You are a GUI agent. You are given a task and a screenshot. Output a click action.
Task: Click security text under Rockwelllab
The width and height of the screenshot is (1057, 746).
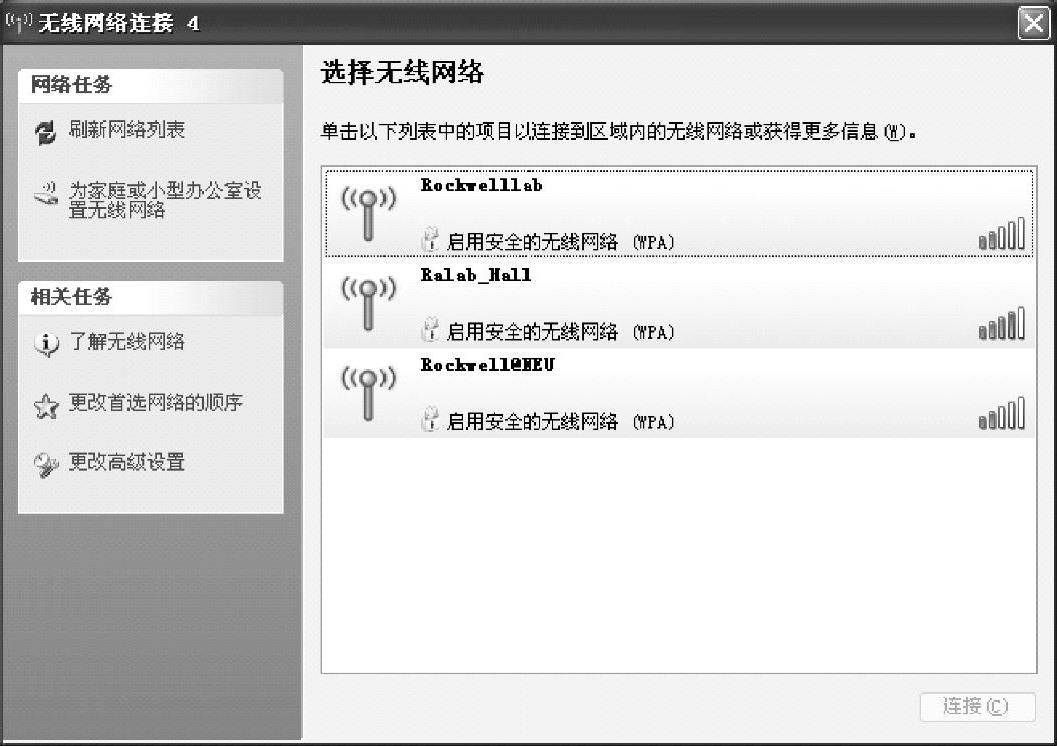point(561,242)
